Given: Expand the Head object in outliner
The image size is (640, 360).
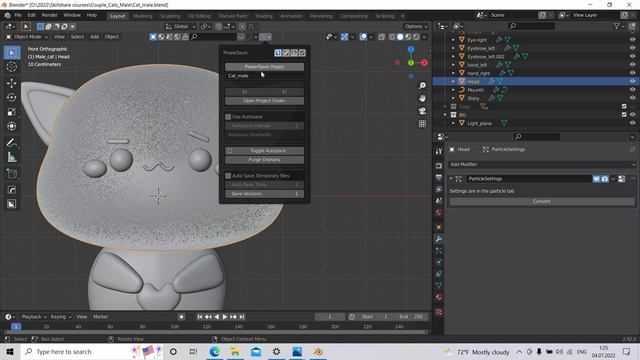Looking at the screenshot, I should (x=453, y=81).
